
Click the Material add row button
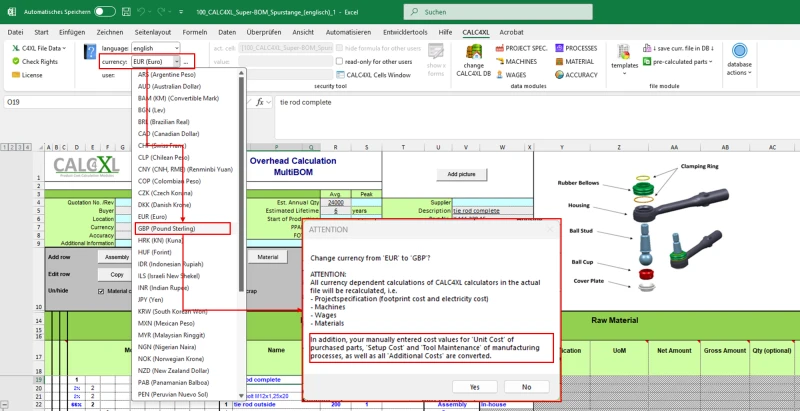(x=267, y=257)
